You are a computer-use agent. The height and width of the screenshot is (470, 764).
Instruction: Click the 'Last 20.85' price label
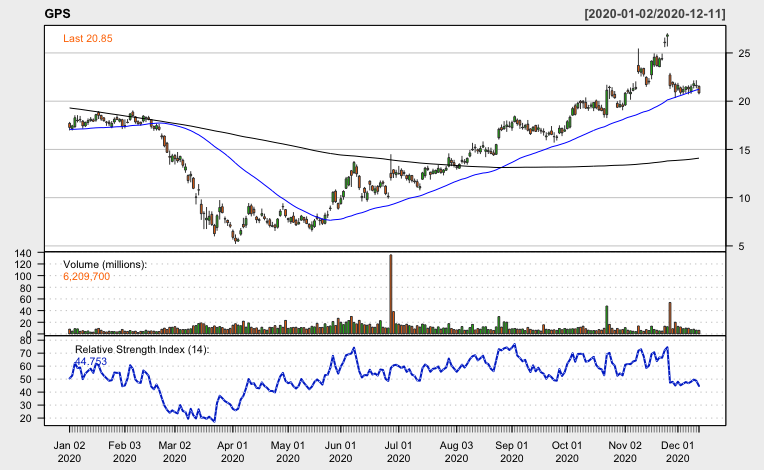point(88,38)
